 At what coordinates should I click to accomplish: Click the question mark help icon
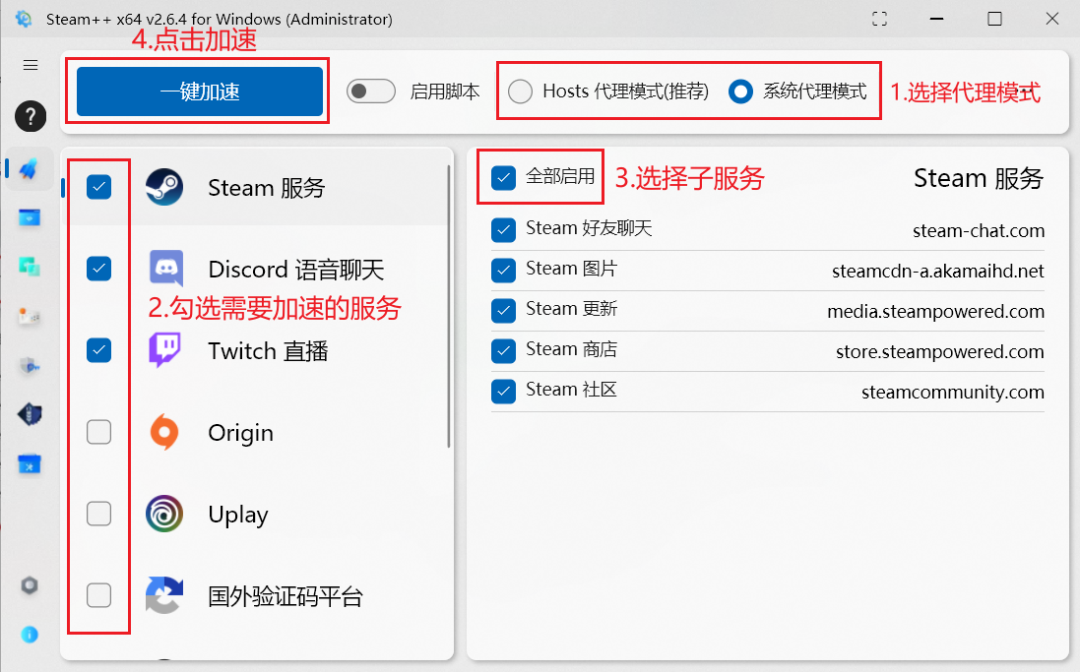(30, 116)
